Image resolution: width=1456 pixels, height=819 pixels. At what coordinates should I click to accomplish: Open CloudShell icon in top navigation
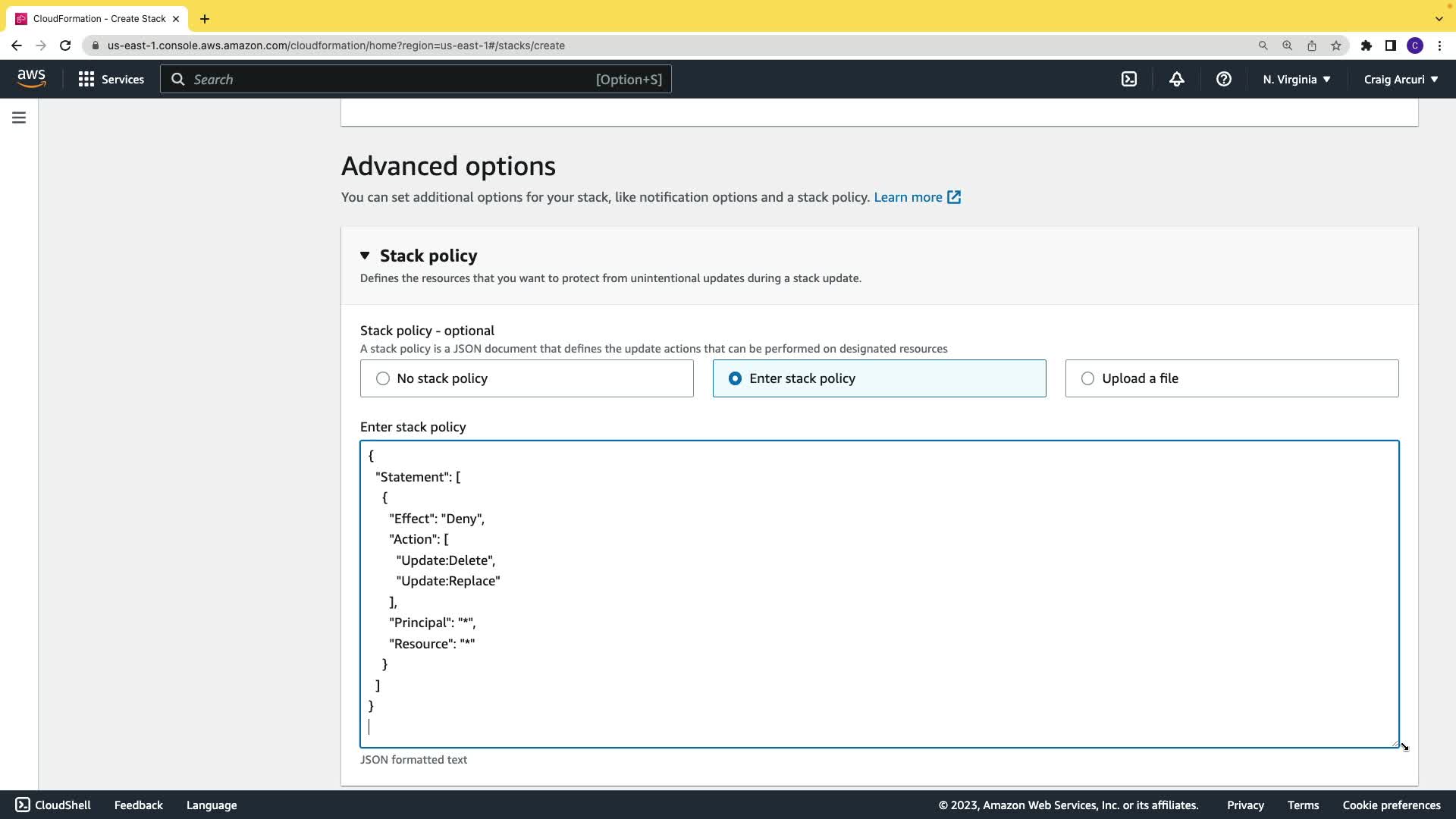pyautogui.click(x=1129, y=79)
